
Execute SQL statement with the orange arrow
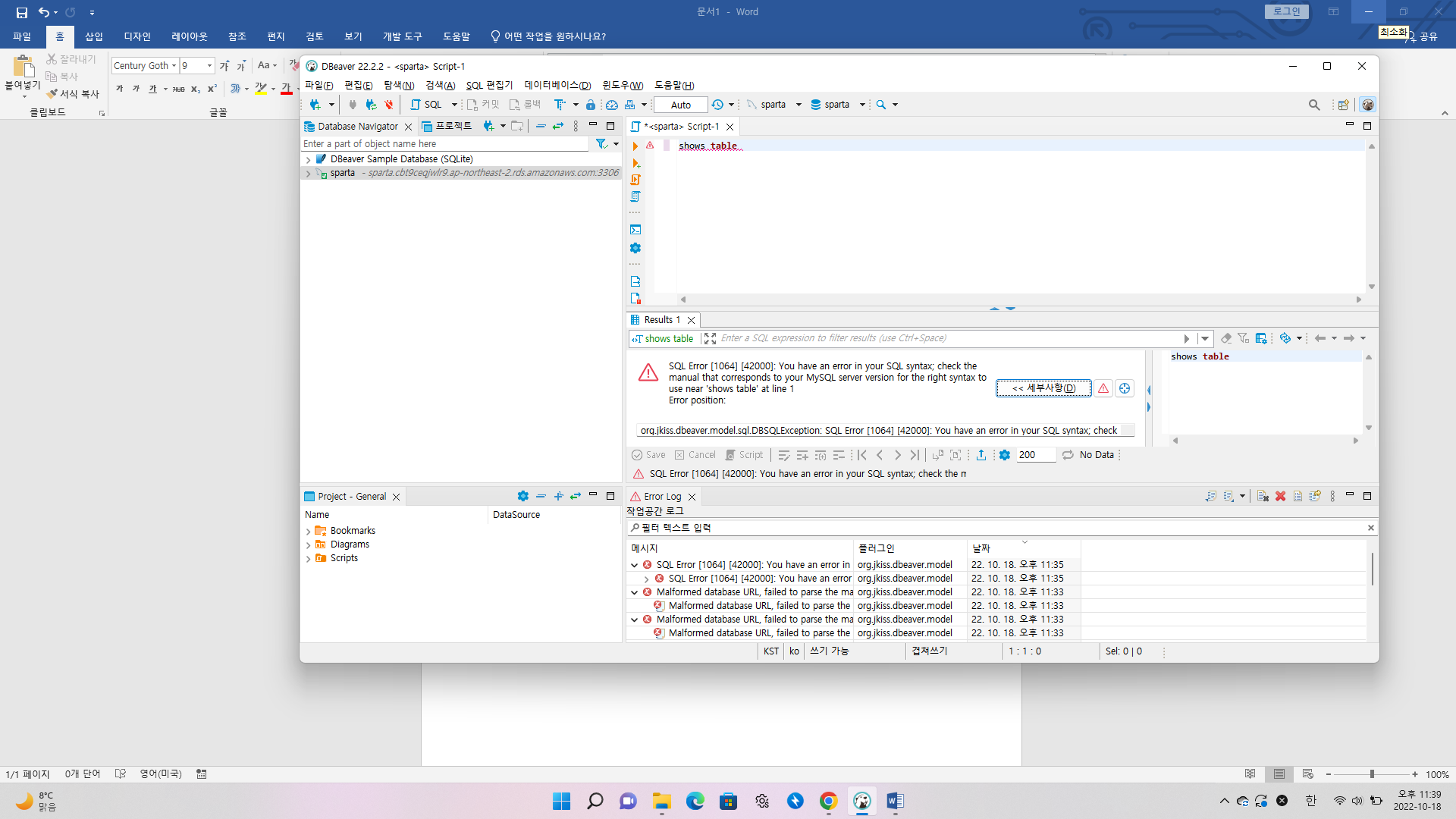(x=635, y=146)
